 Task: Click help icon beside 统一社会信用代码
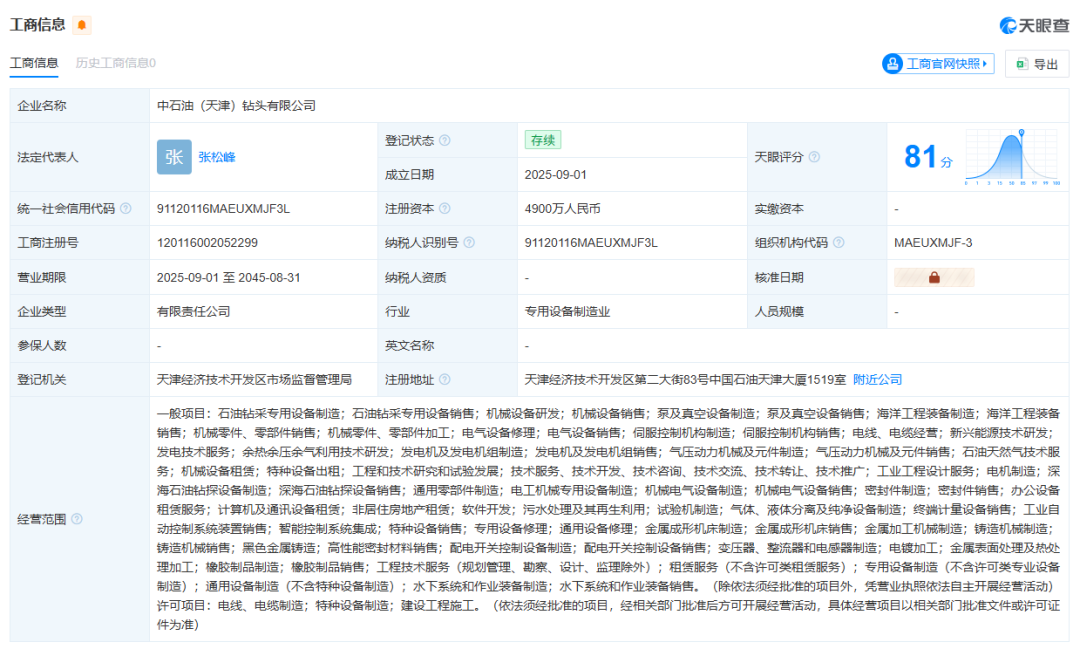coord(125,208)
